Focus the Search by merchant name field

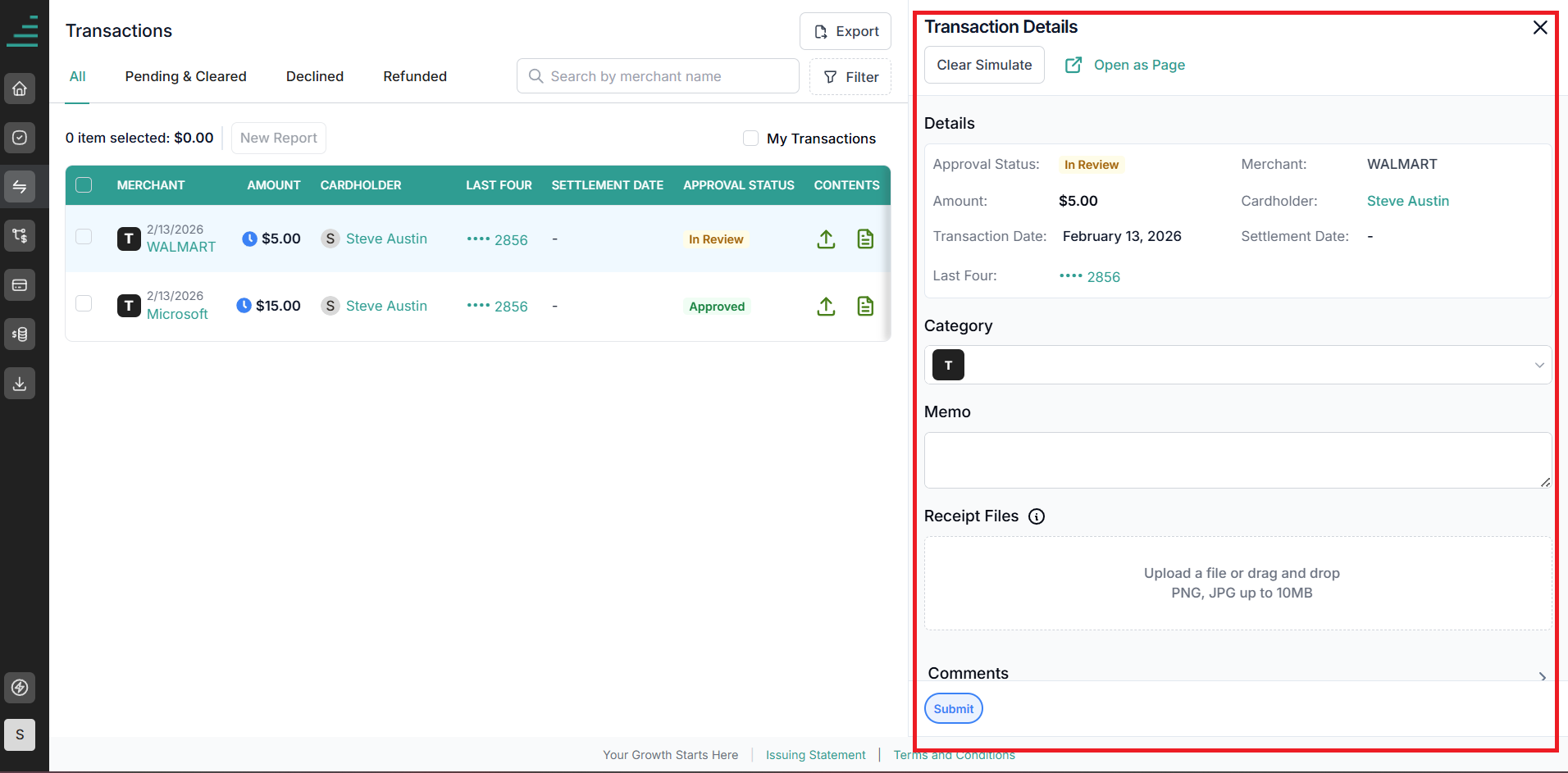658,76
